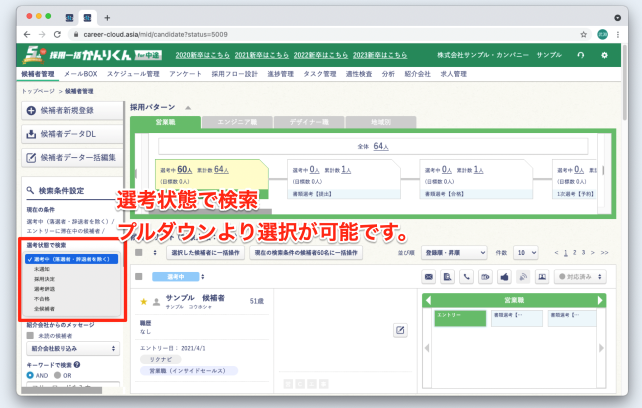Click the horizontal scrollbar under flow diagram
Image resolution: width=642 pixels, height=408 pixels.
point(210,212)
